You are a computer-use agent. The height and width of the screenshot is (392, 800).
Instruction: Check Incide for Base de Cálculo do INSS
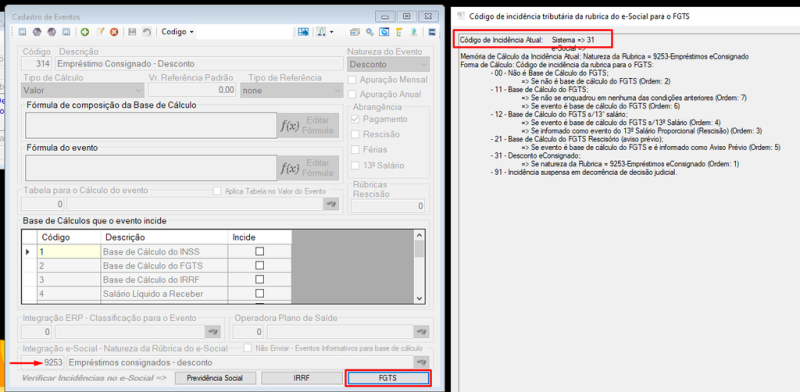(260, 251)
